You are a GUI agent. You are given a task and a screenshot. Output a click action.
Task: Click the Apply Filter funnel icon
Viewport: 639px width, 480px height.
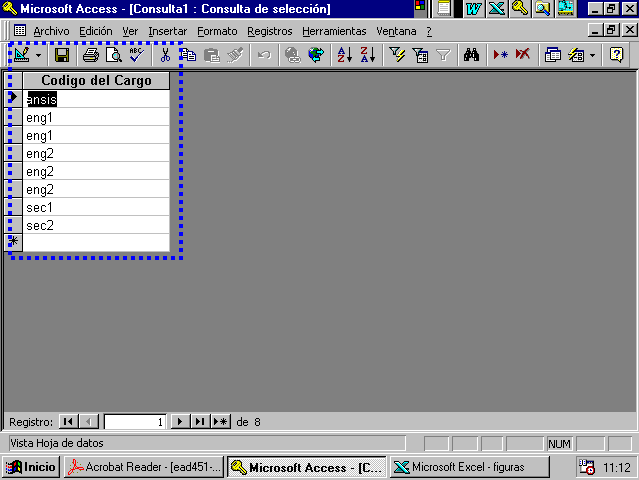click(x=443, y=55)
